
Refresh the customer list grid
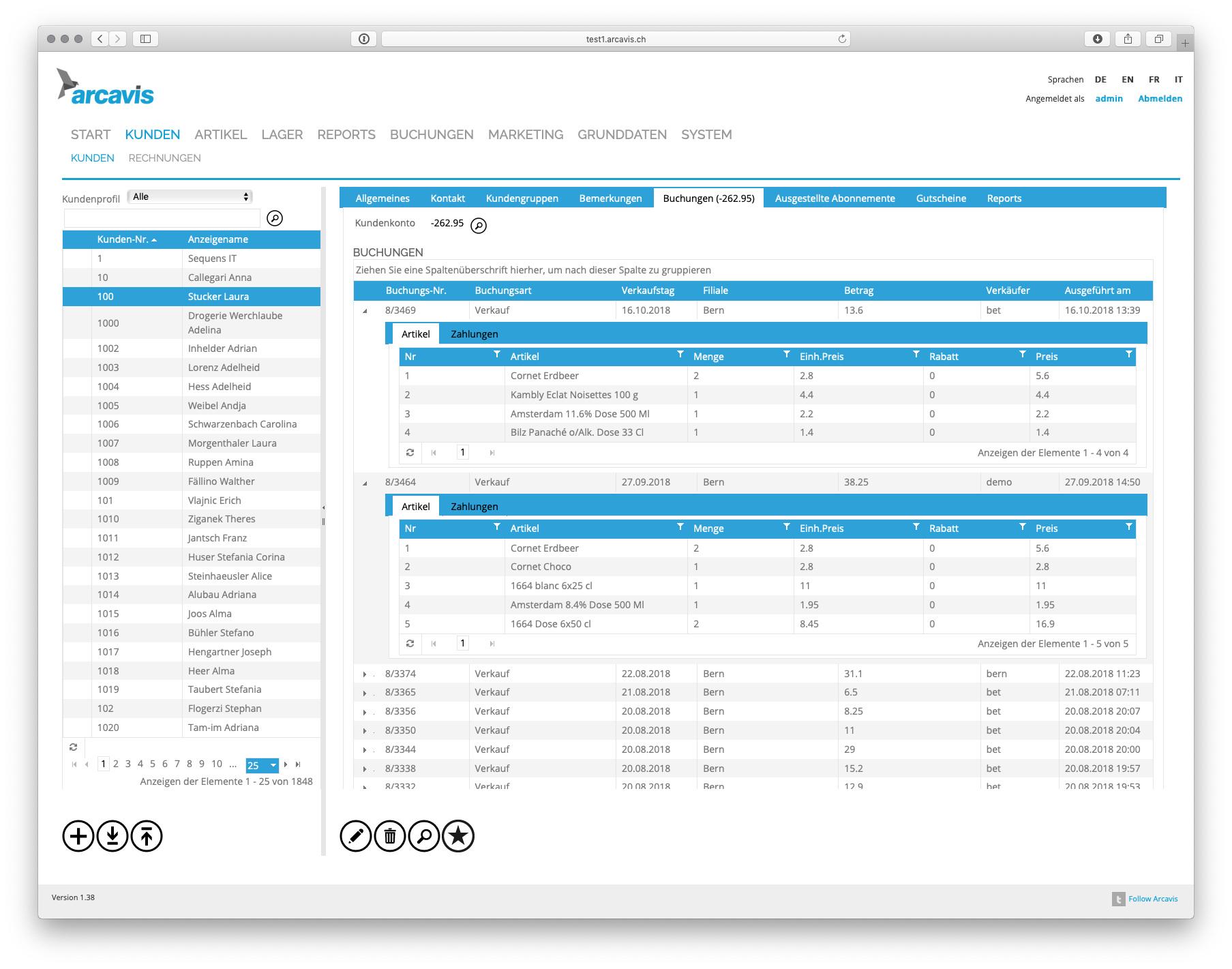(x=74, y=747)
